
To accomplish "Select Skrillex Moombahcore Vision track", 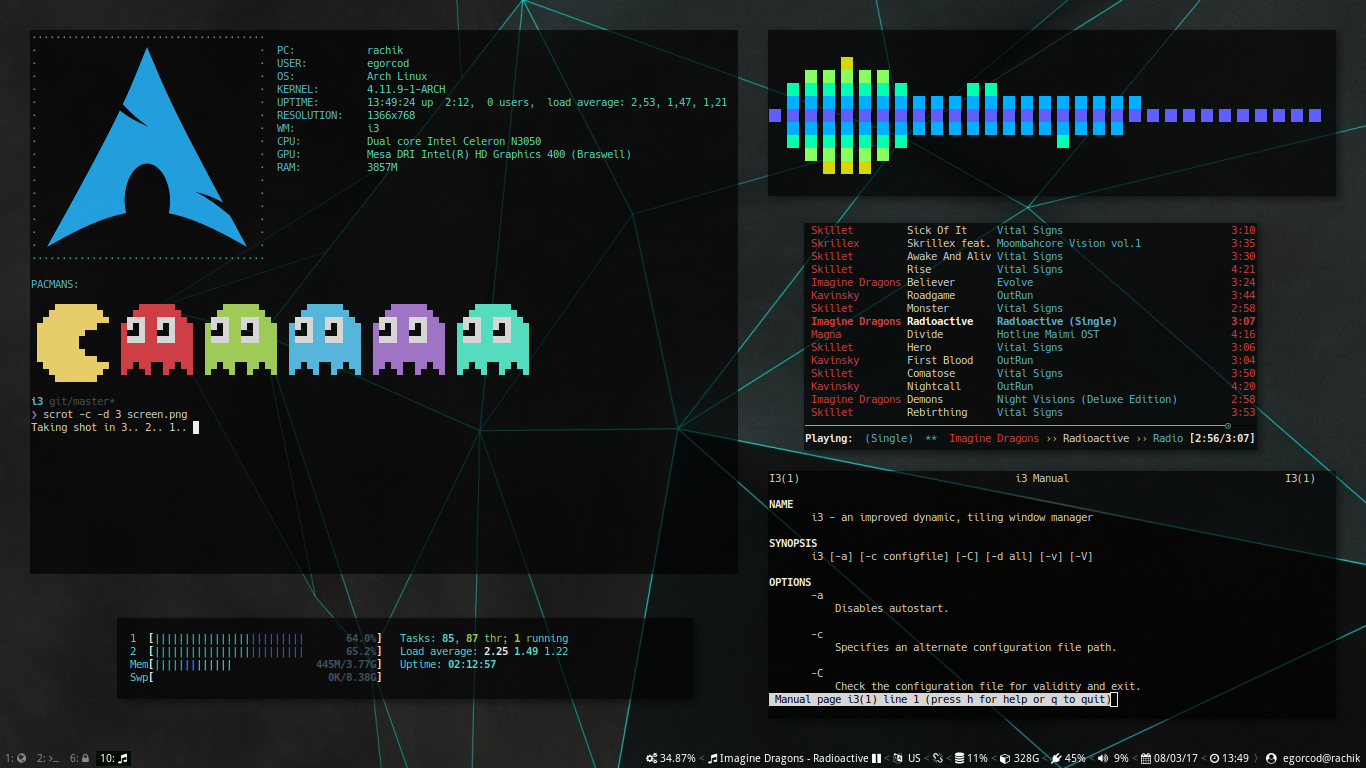I will point(1032,243).
